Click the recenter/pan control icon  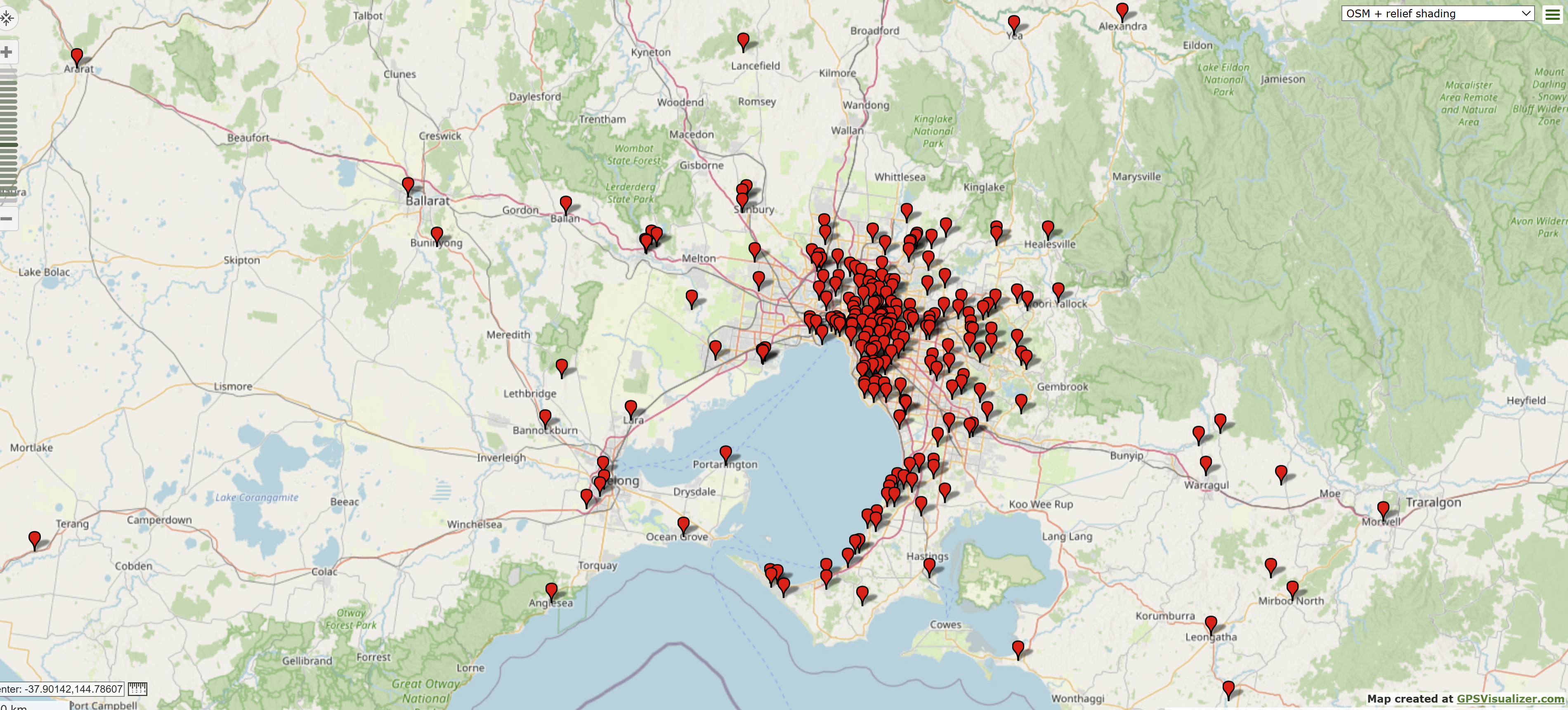coord(6,18)
